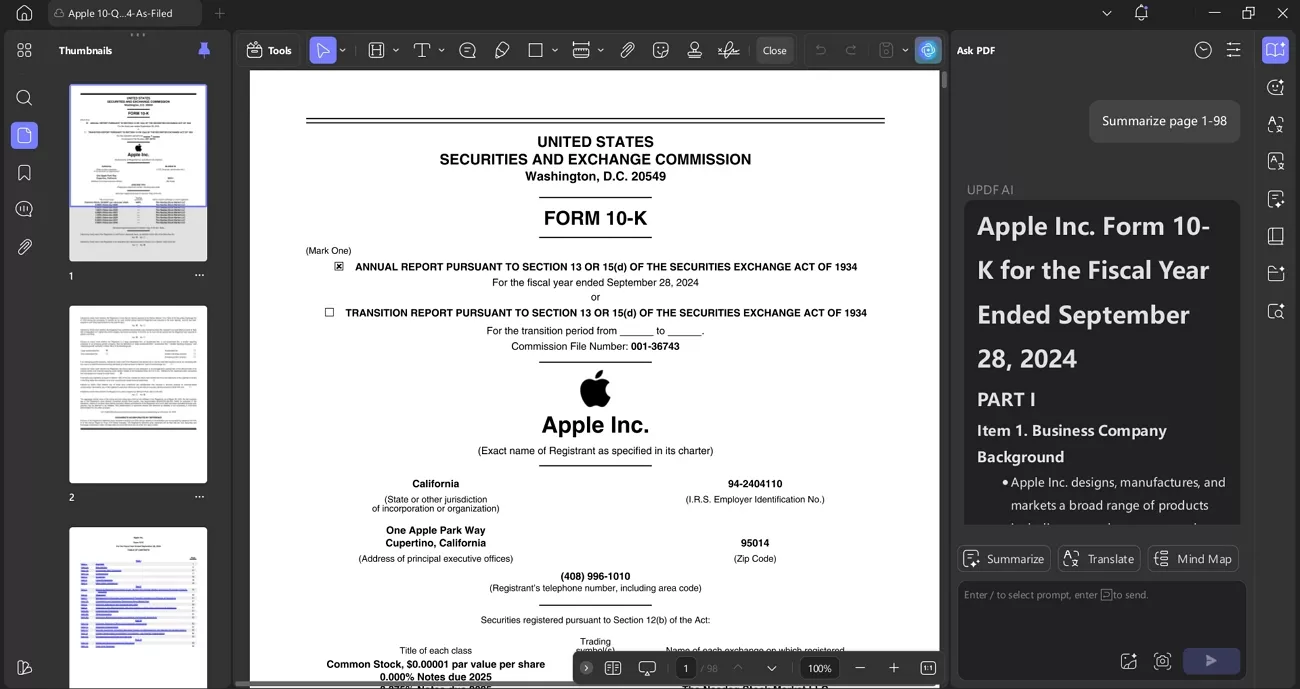
Task: Pick the Highlighter annotation tool
Action: 502,50
